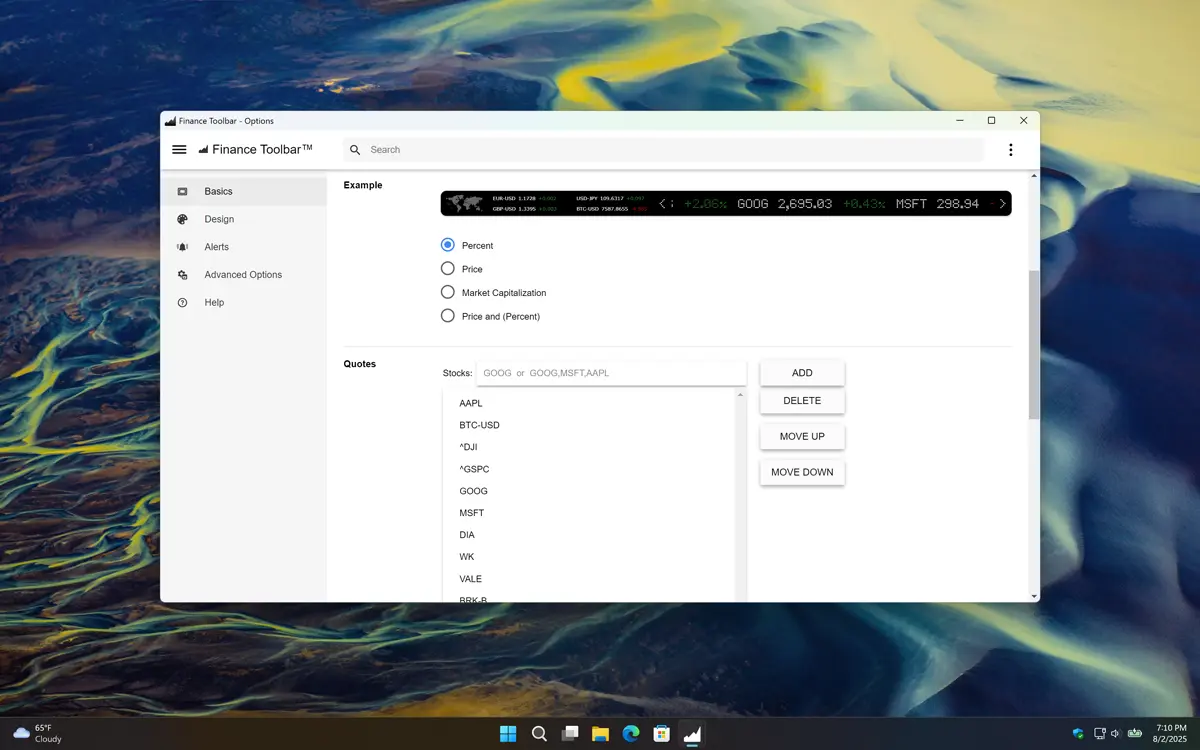Screen dimensions: 1200x750
Task: Select the Price and (Percent) option
Action: [448, 316]
